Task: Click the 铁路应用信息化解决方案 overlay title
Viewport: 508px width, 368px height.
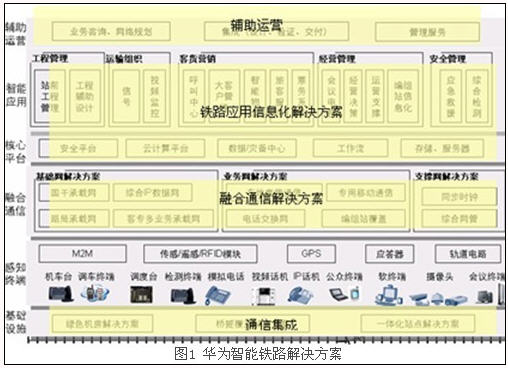Action: pyautogui.click(x=271, y=112)
